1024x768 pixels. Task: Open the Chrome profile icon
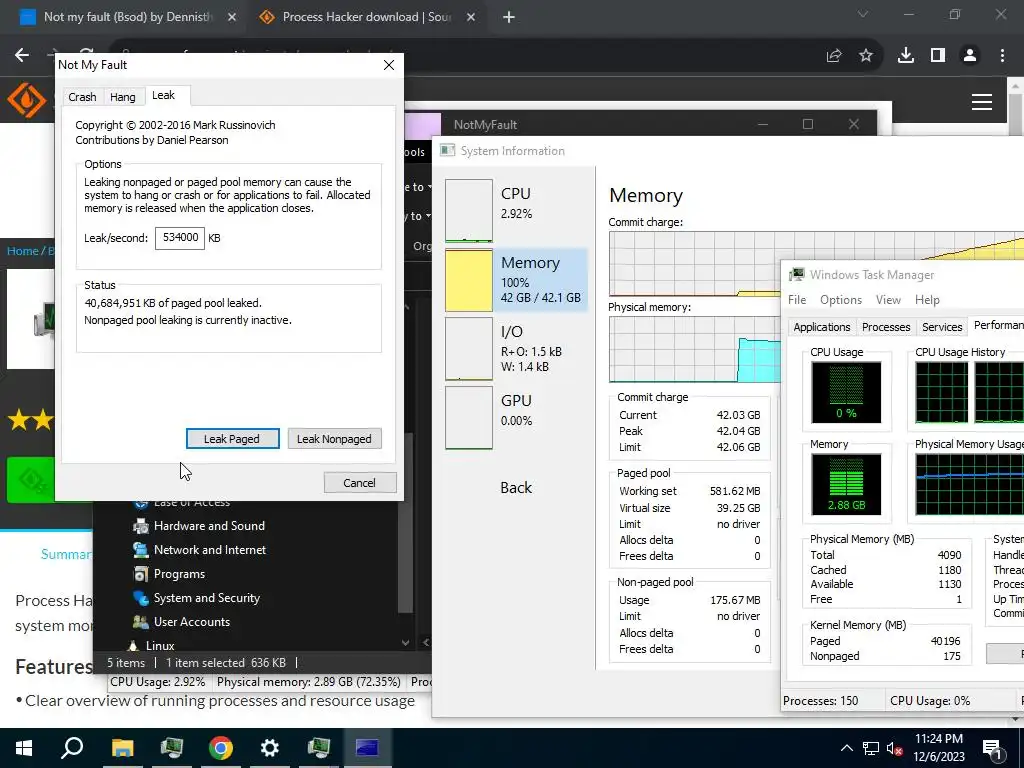(970, 56)
